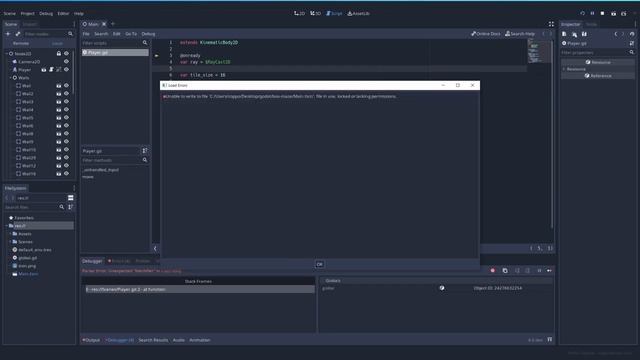The image size is (640, 360).
Task: Open the Output bottom panel tab
Action: pyautogui.click(x=91, y=340)
